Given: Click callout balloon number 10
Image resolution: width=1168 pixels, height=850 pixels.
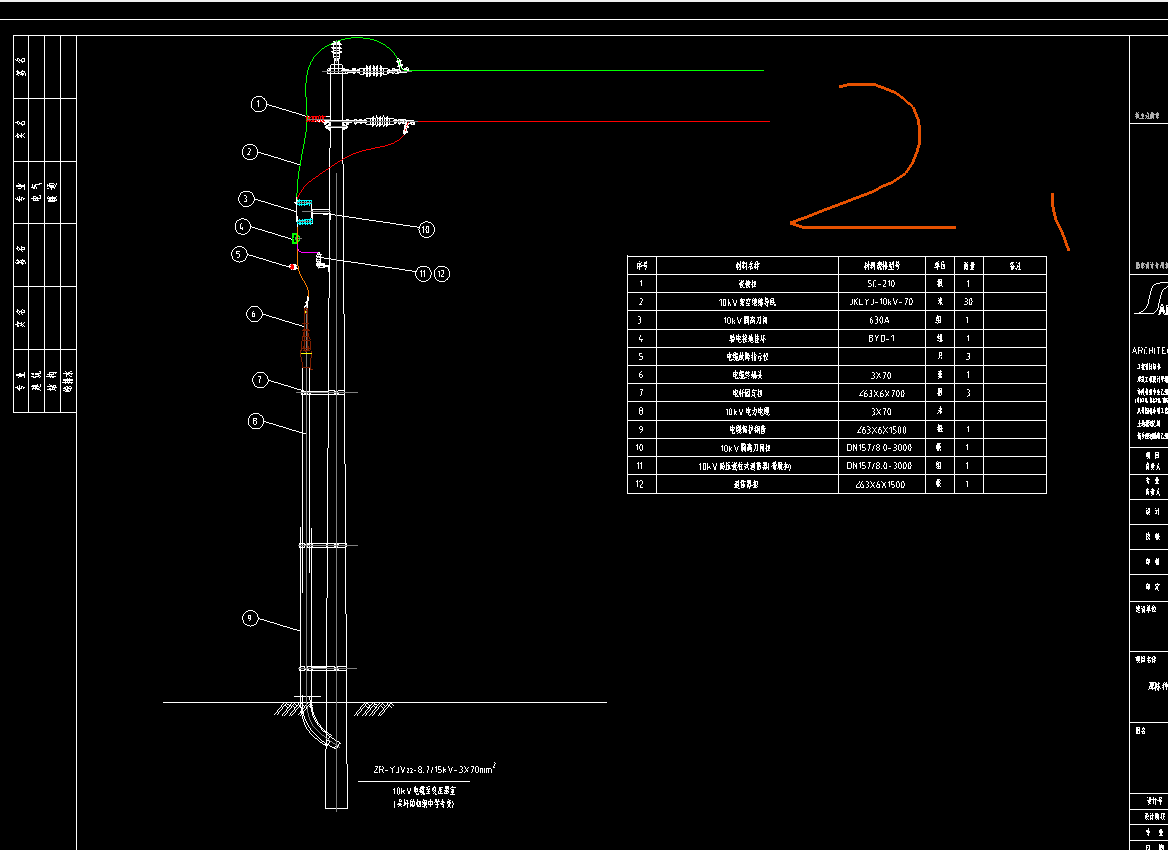Looking at the screenshot, I should pyautogui.click(x=426, y=229).
